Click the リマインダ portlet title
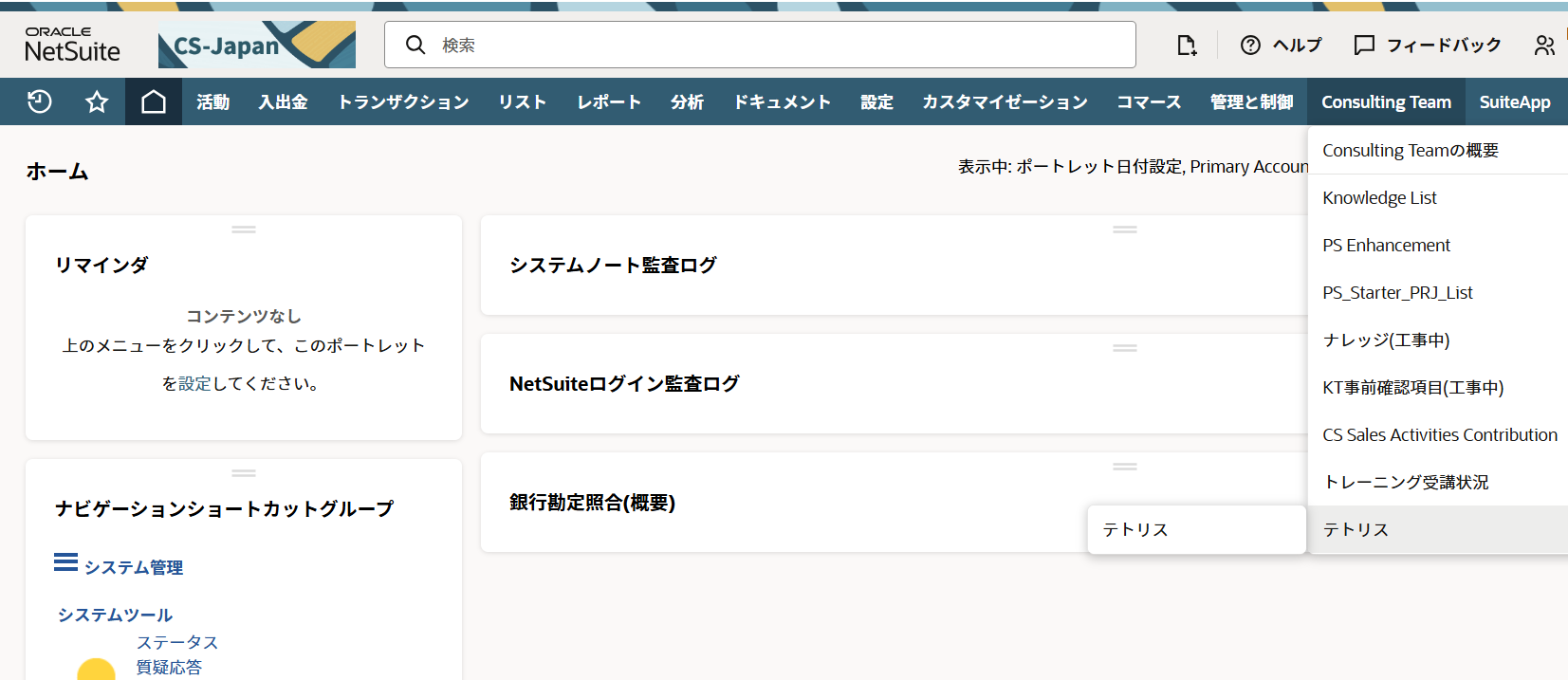Viewport: 1568px width, 680px height. [x=101, y=265]
